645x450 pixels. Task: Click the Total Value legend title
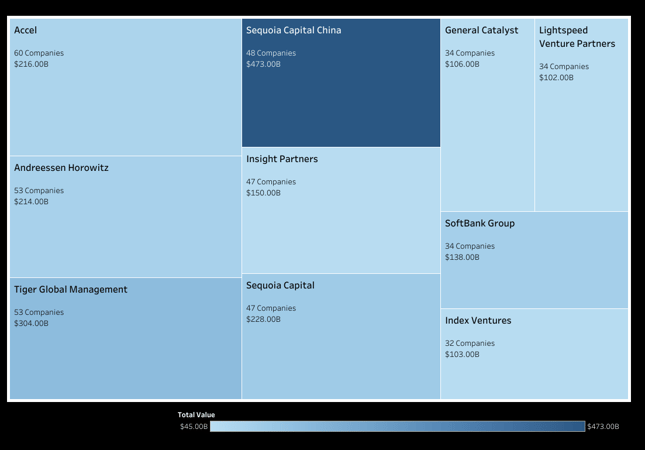pos(196,415)
